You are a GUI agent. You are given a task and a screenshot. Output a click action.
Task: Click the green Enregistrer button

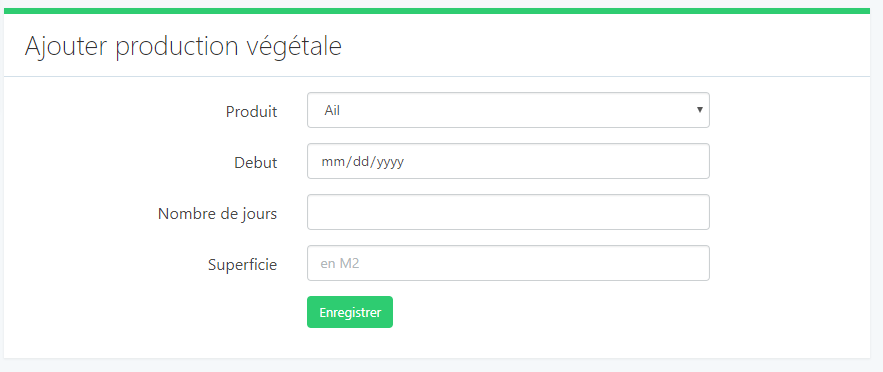coord(350,312)
